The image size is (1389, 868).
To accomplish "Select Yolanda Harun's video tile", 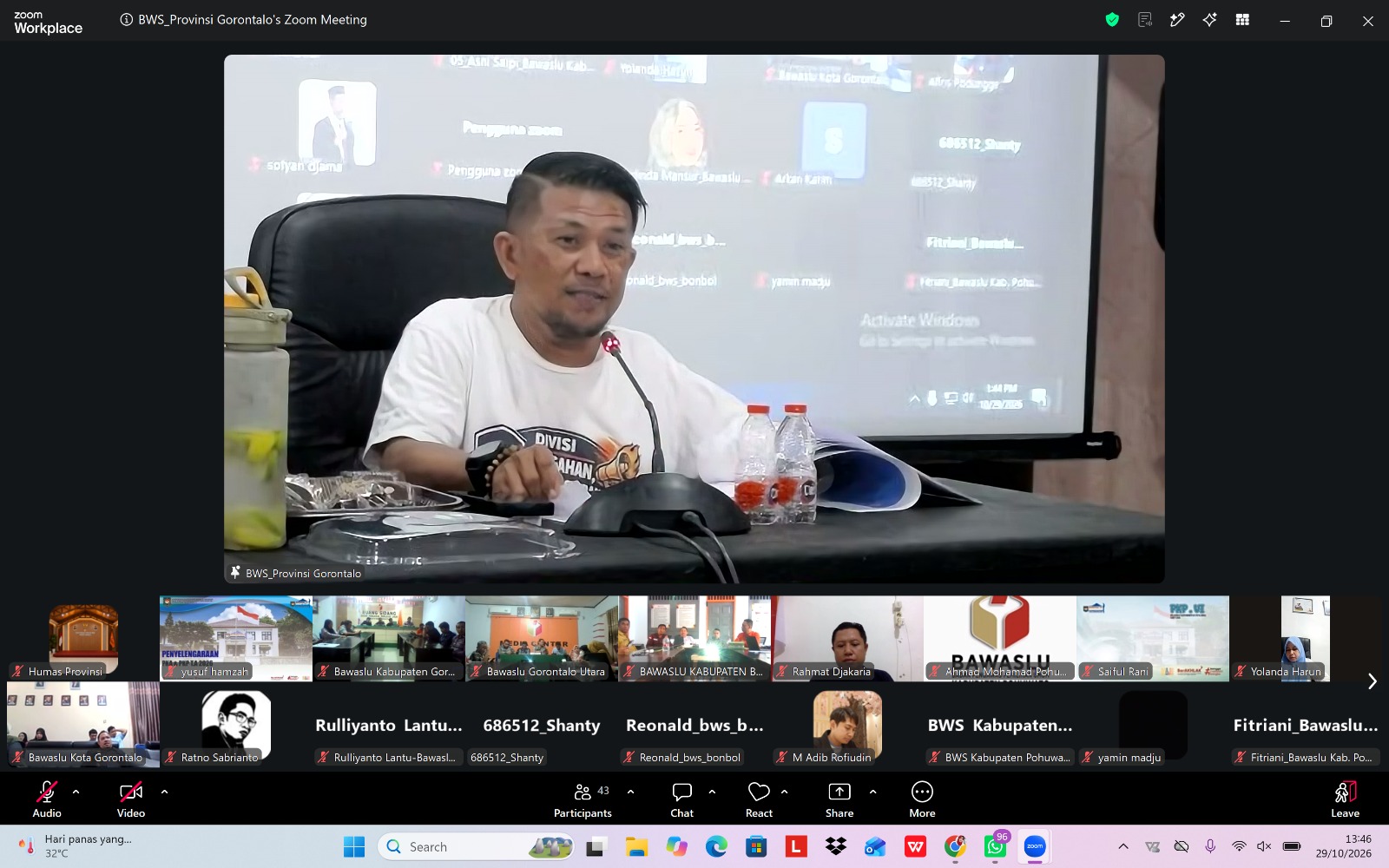I will tap(1306, 638).
